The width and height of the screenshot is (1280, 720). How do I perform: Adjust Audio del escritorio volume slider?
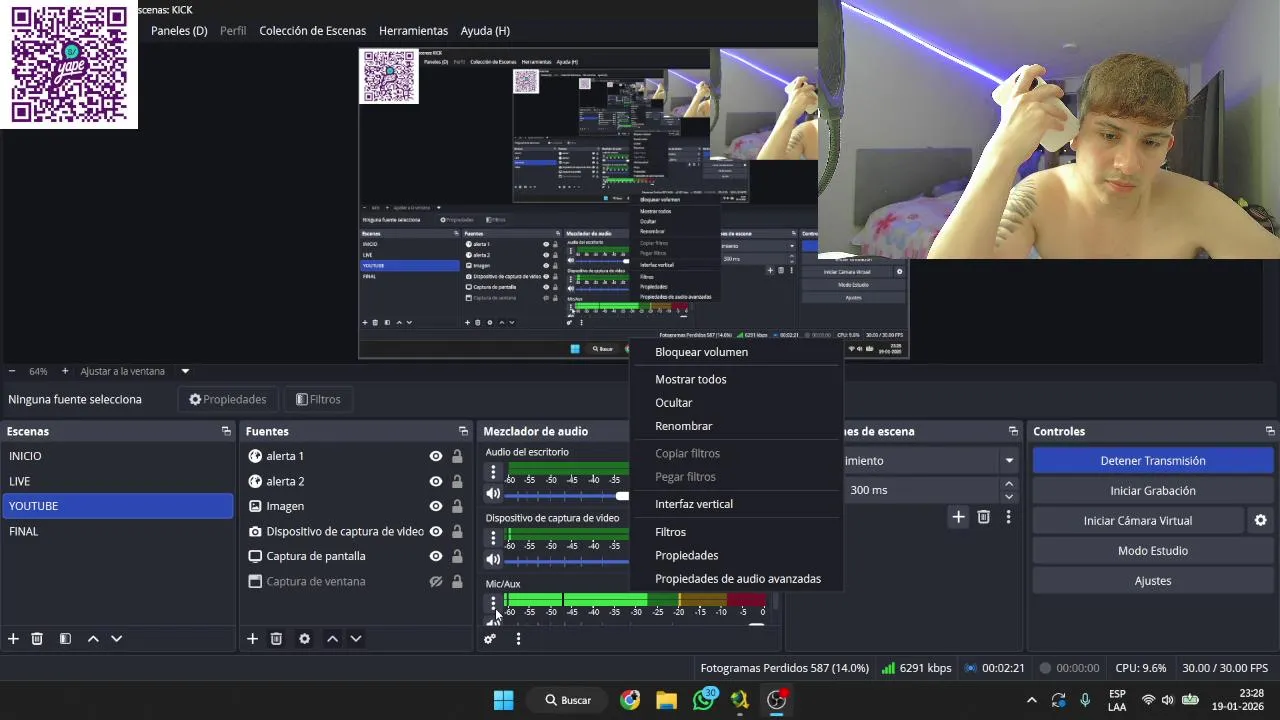point(567,496)
